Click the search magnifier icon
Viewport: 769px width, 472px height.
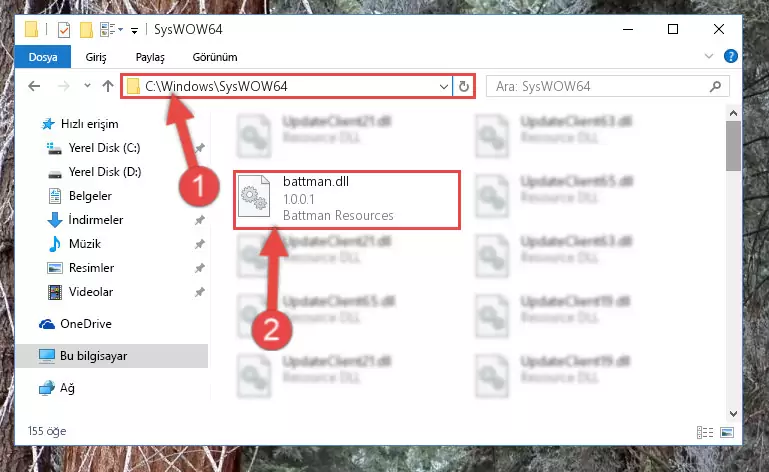[716, 87]
